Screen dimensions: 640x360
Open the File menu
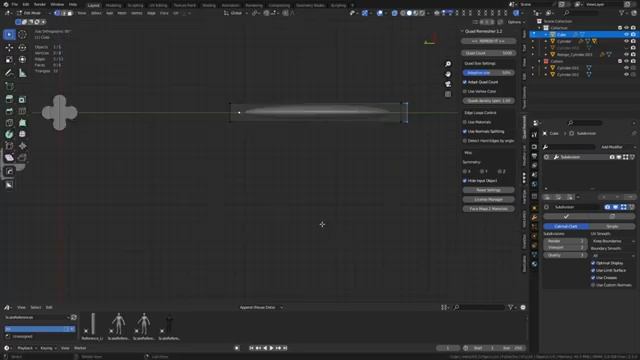15,4
